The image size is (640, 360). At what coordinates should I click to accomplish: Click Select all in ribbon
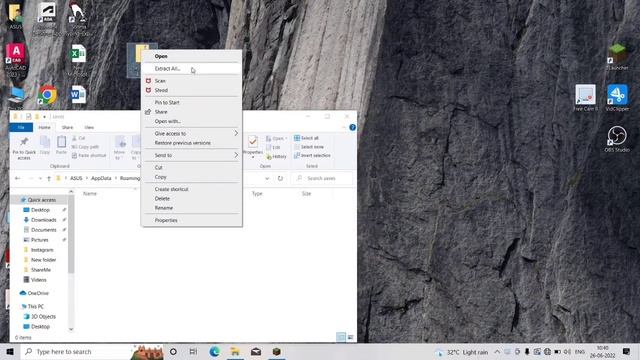pos(306,138)
